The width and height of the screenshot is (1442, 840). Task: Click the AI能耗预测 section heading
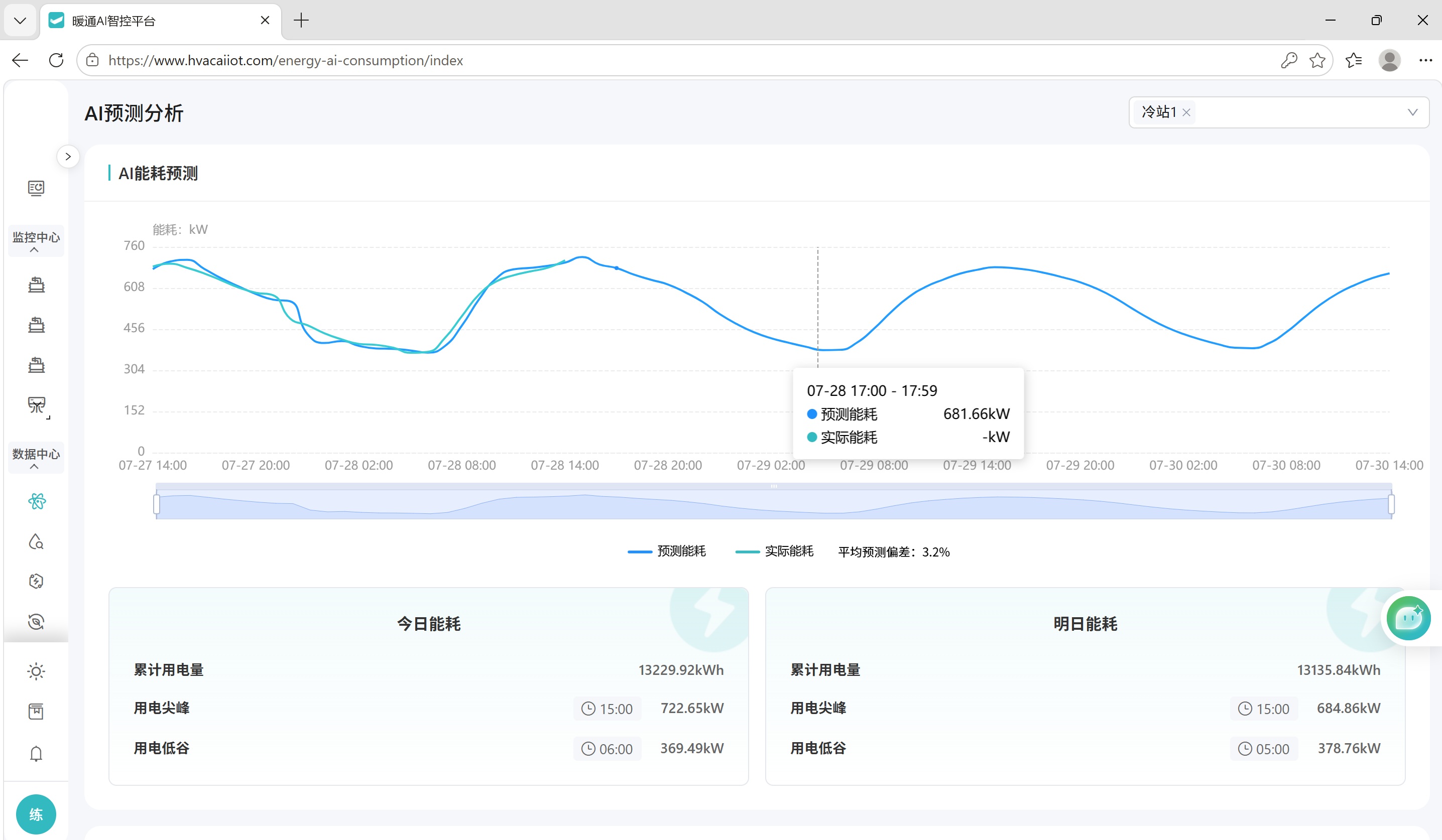tap(158, 173)
